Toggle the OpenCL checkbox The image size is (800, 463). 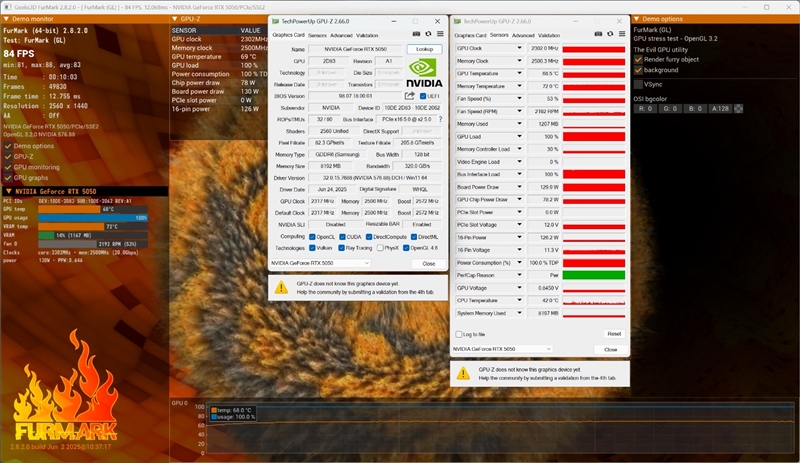pyautogui.click(x=312, y=237)
